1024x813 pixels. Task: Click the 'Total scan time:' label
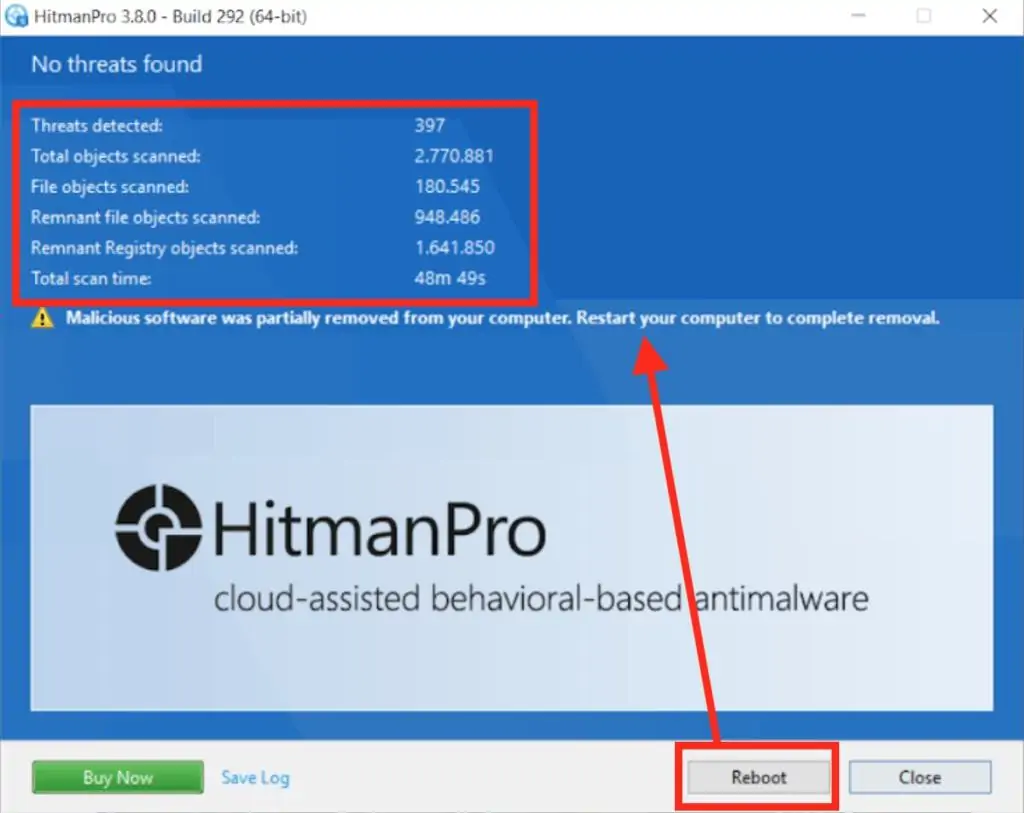pos(91,279)
